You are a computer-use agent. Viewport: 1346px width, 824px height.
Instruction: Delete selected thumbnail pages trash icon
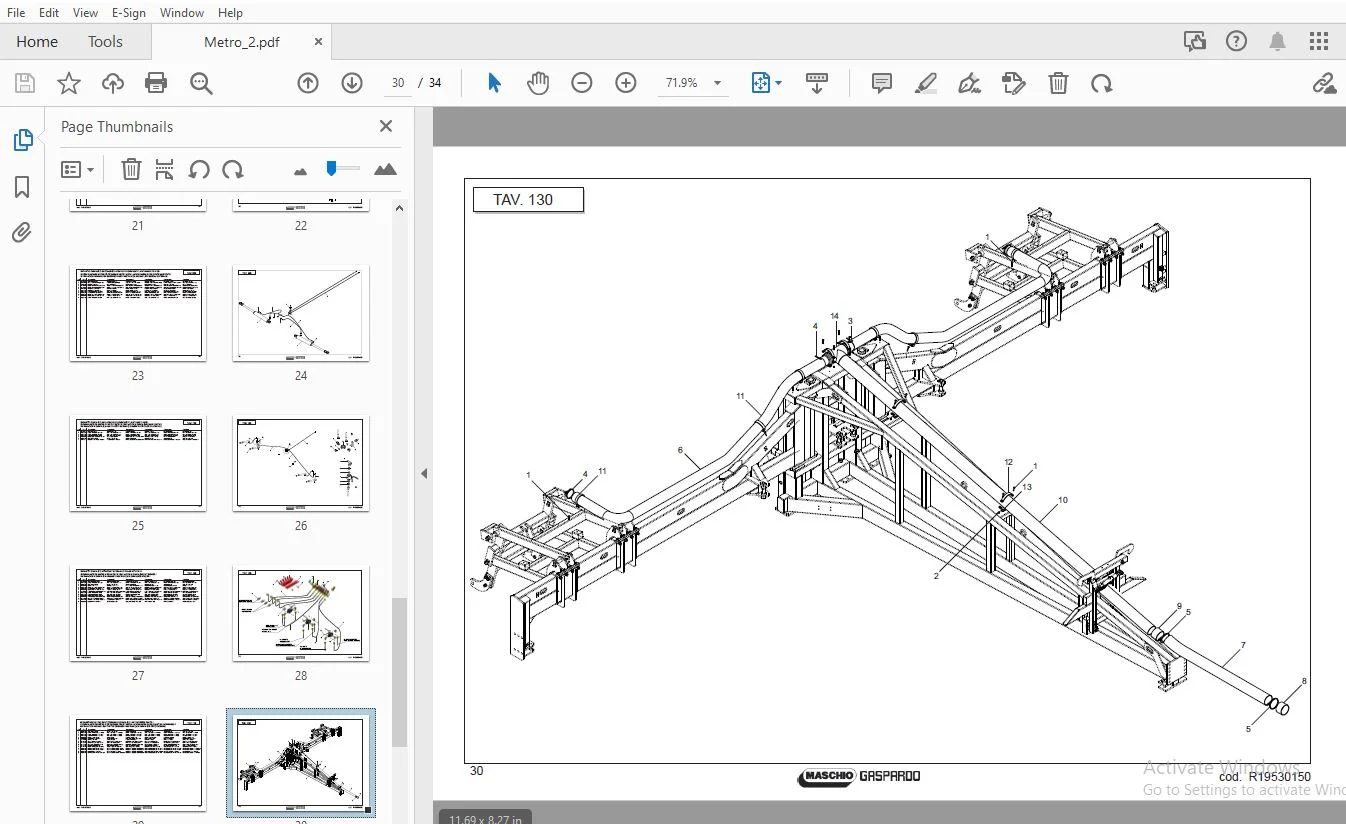[x=131, y=169]
